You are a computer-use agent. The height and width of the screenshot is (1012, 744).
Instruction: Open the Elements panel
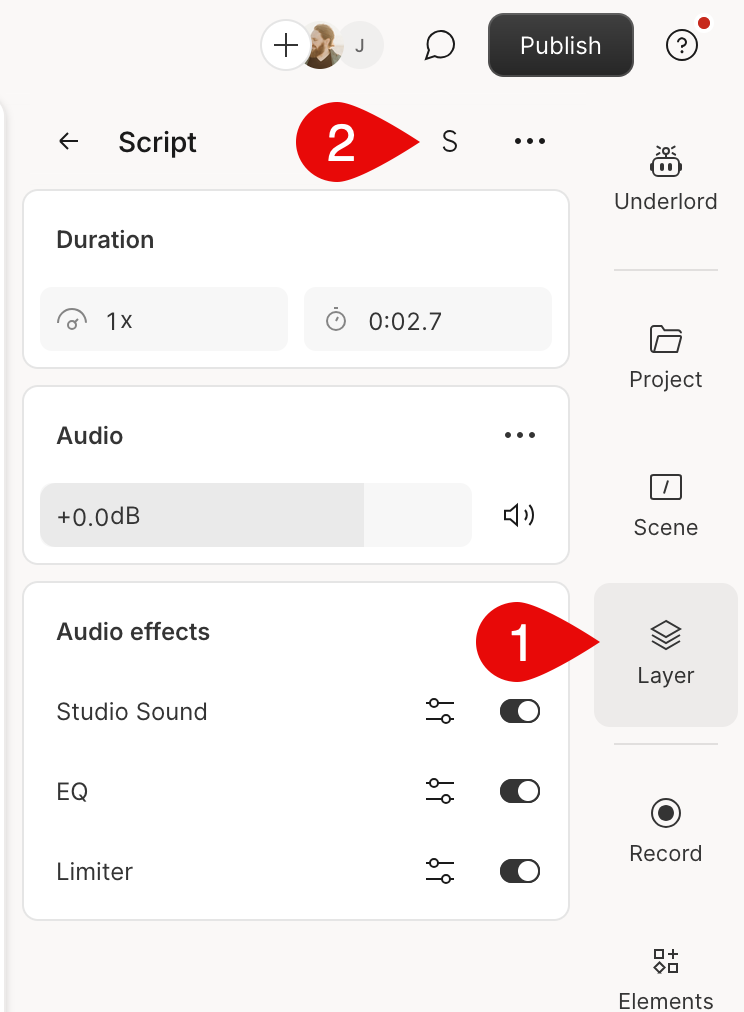[x=665, y=978]
